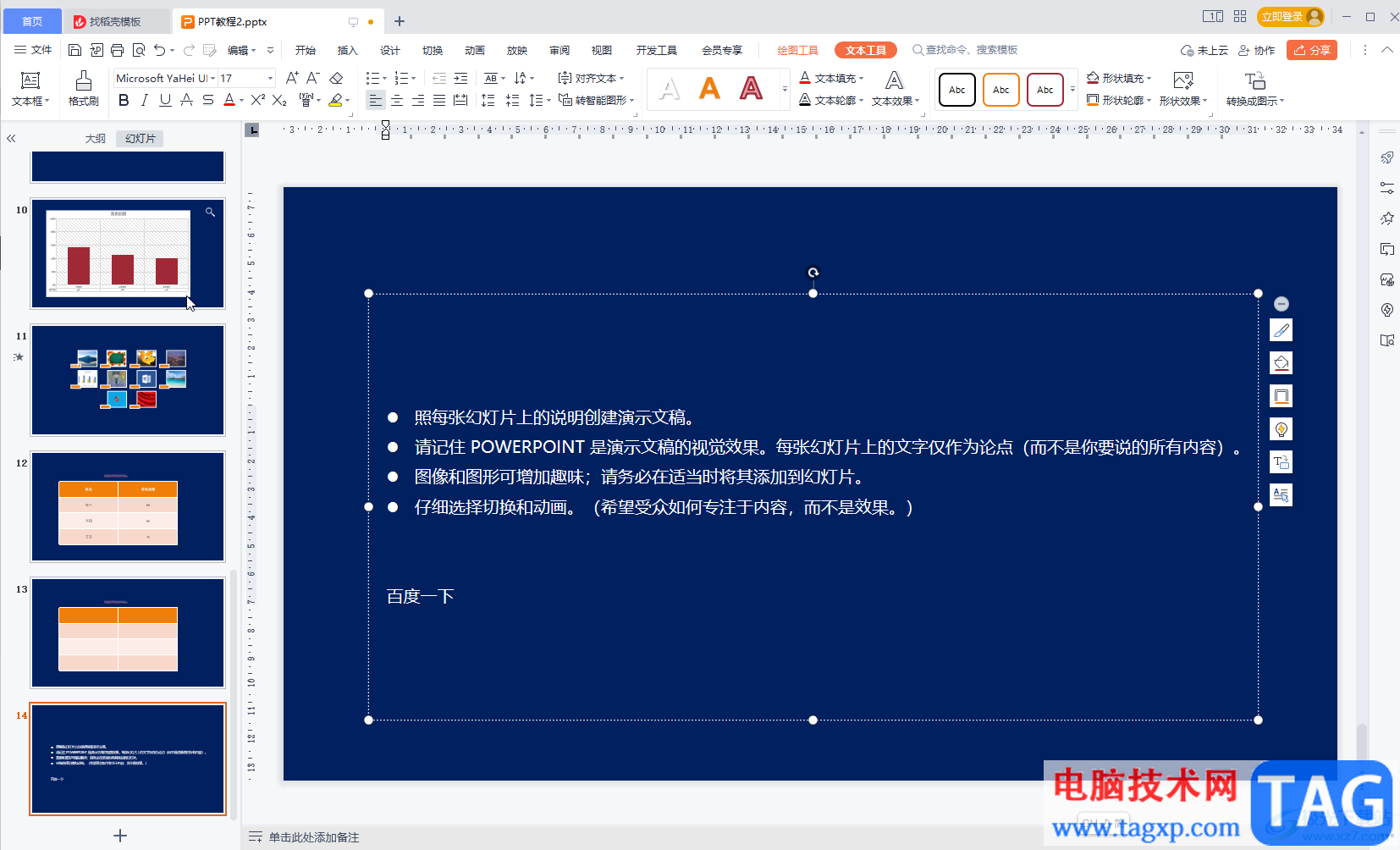Center-align the text
The image size is (1400, 850).
coord(397,100)
